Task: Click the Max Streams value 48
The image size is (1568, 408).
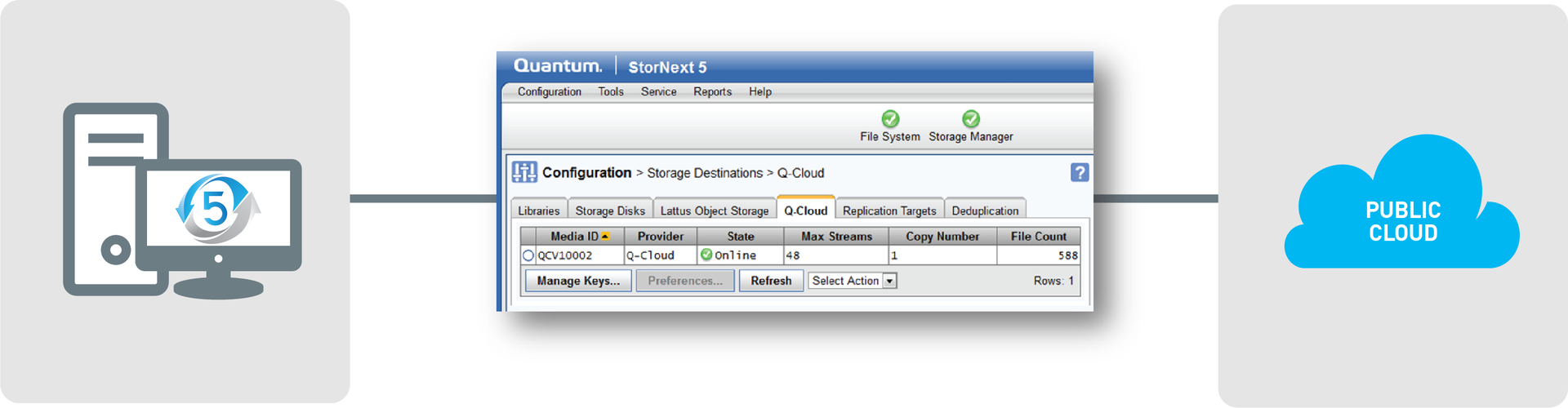Action: click(x=836, y=255)
